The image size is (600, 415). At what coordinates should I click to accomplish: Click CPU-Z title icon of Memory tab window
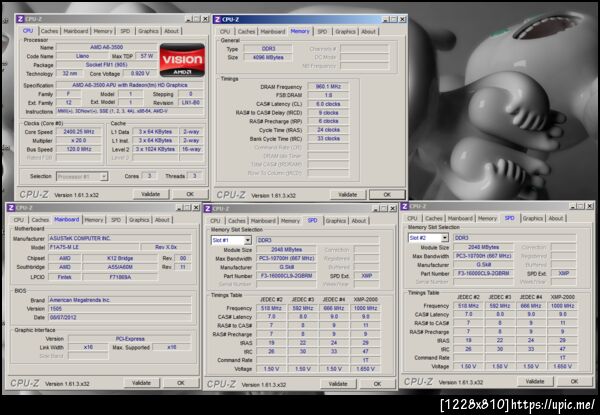[x=217, y=19]
